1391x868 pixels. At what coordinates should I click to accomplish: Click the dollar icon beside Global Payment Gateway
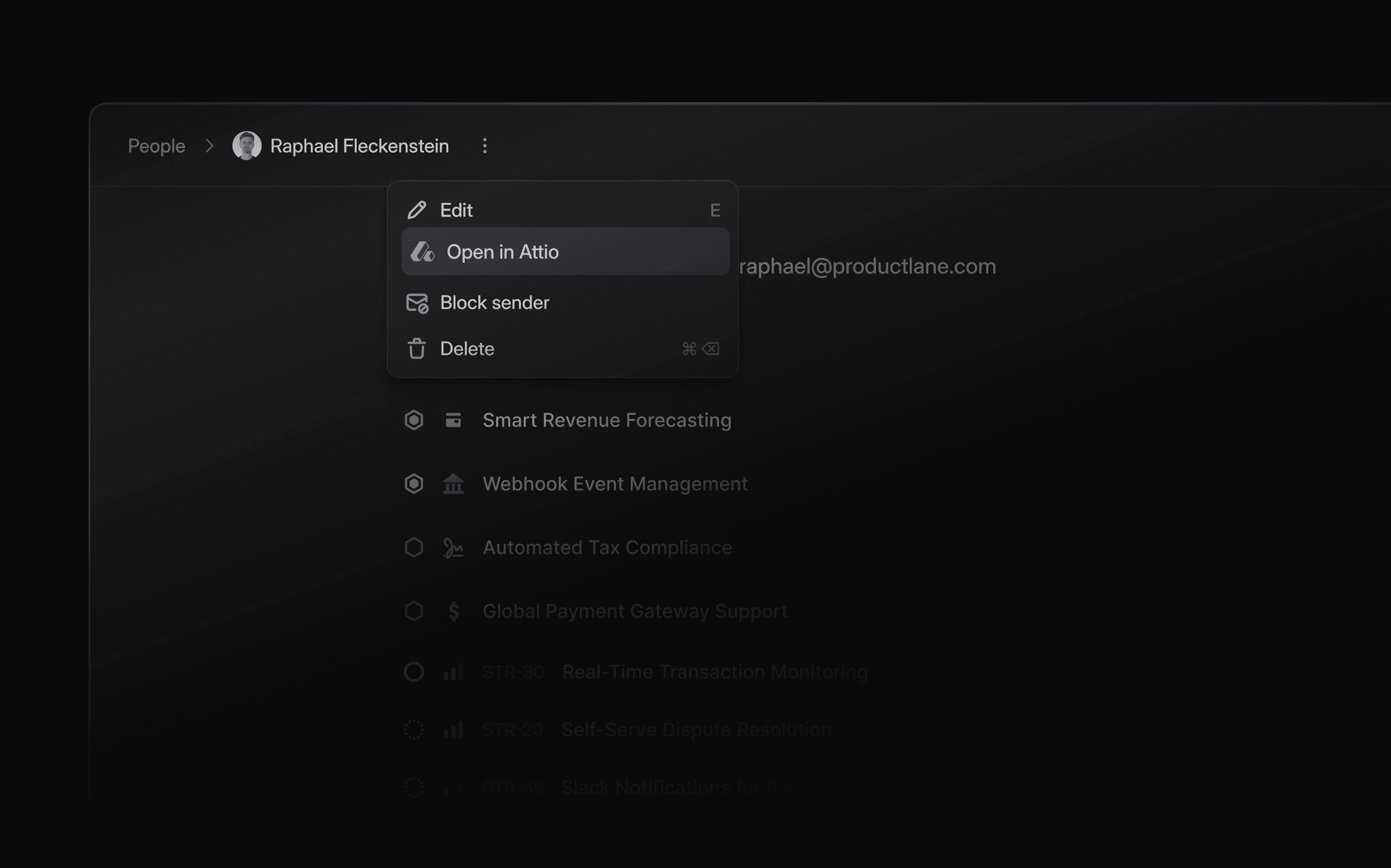(453, 611)
